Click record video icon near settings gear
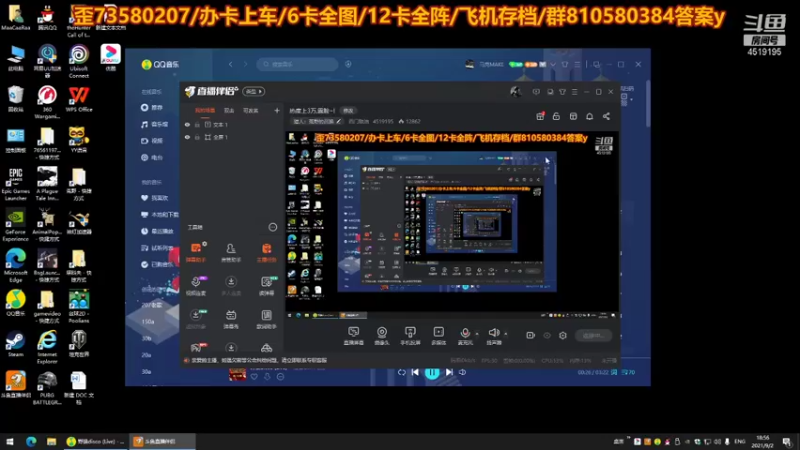Screen dimensions: 800x450 (x=531, y=335)
